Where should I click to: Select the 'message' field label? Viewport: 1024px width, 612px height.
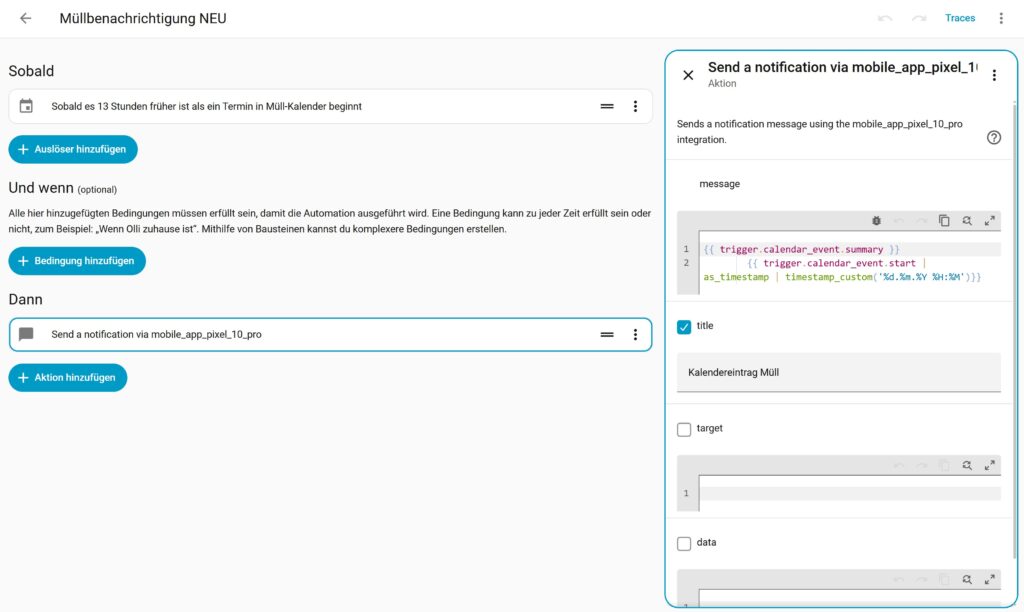(x=720, y=184)
